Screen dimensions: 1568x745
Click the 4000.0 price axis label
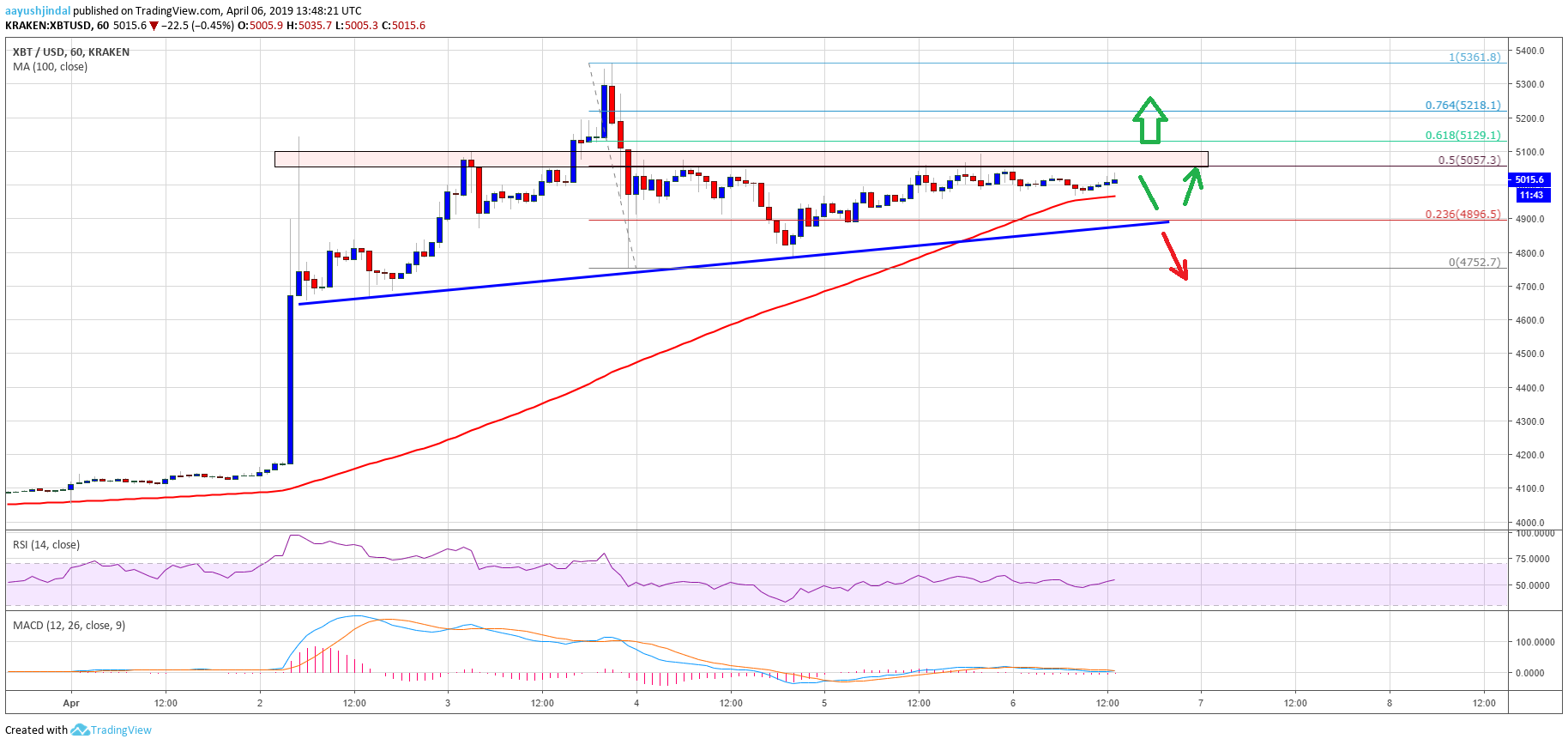pos(1530,523)
